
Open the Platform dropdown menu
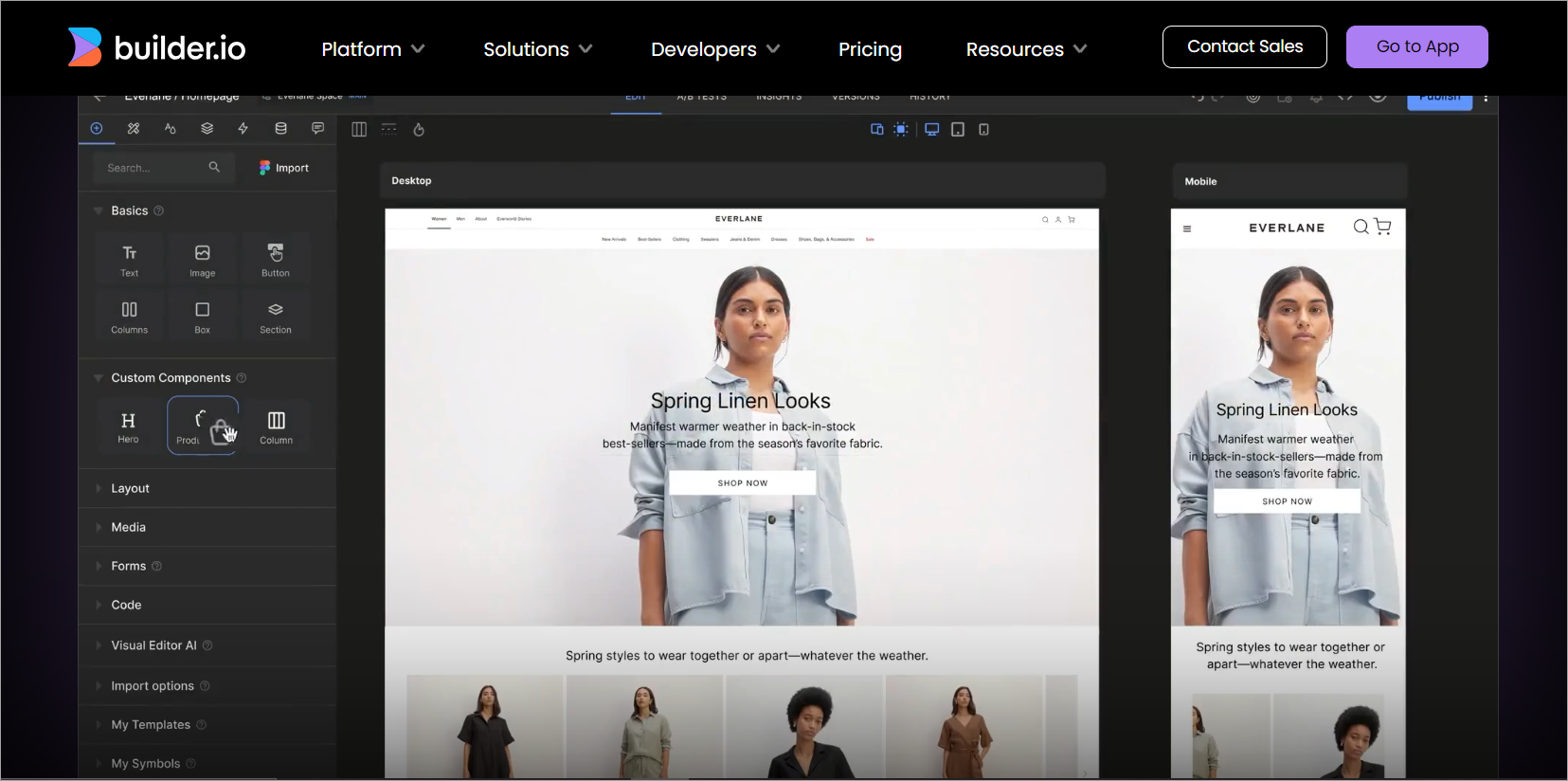point(373,49)
